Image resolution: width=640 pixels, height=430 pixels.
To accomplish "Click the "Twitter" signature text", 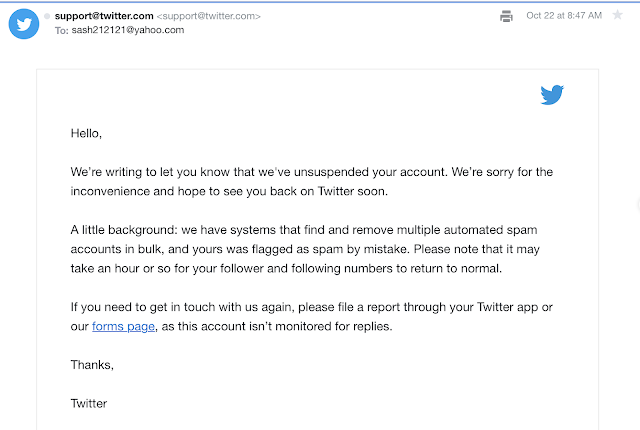I will [89, 403].
